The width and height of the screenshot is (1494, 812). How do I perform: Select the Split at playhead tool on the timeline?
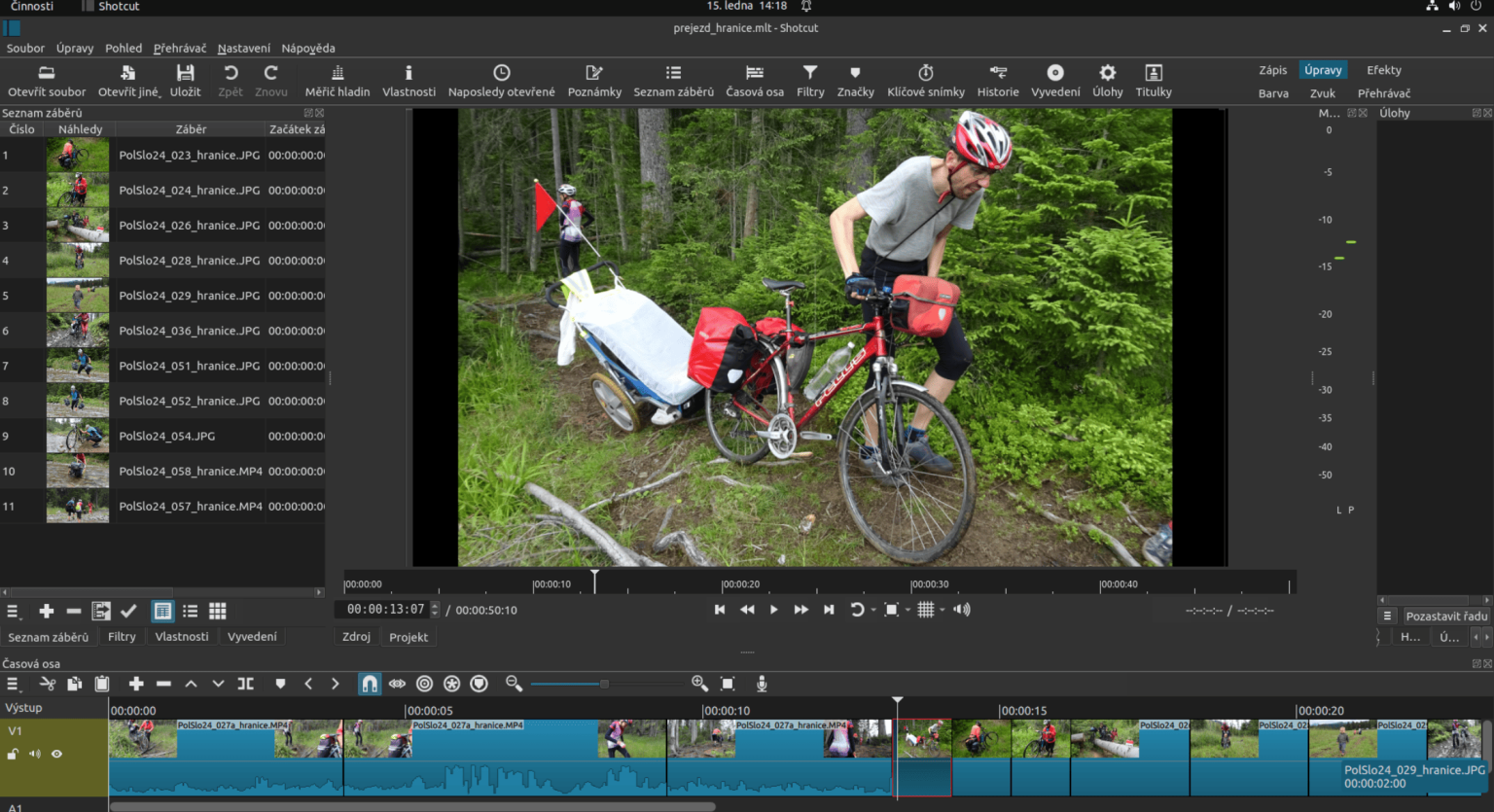[x=245, y=684]
